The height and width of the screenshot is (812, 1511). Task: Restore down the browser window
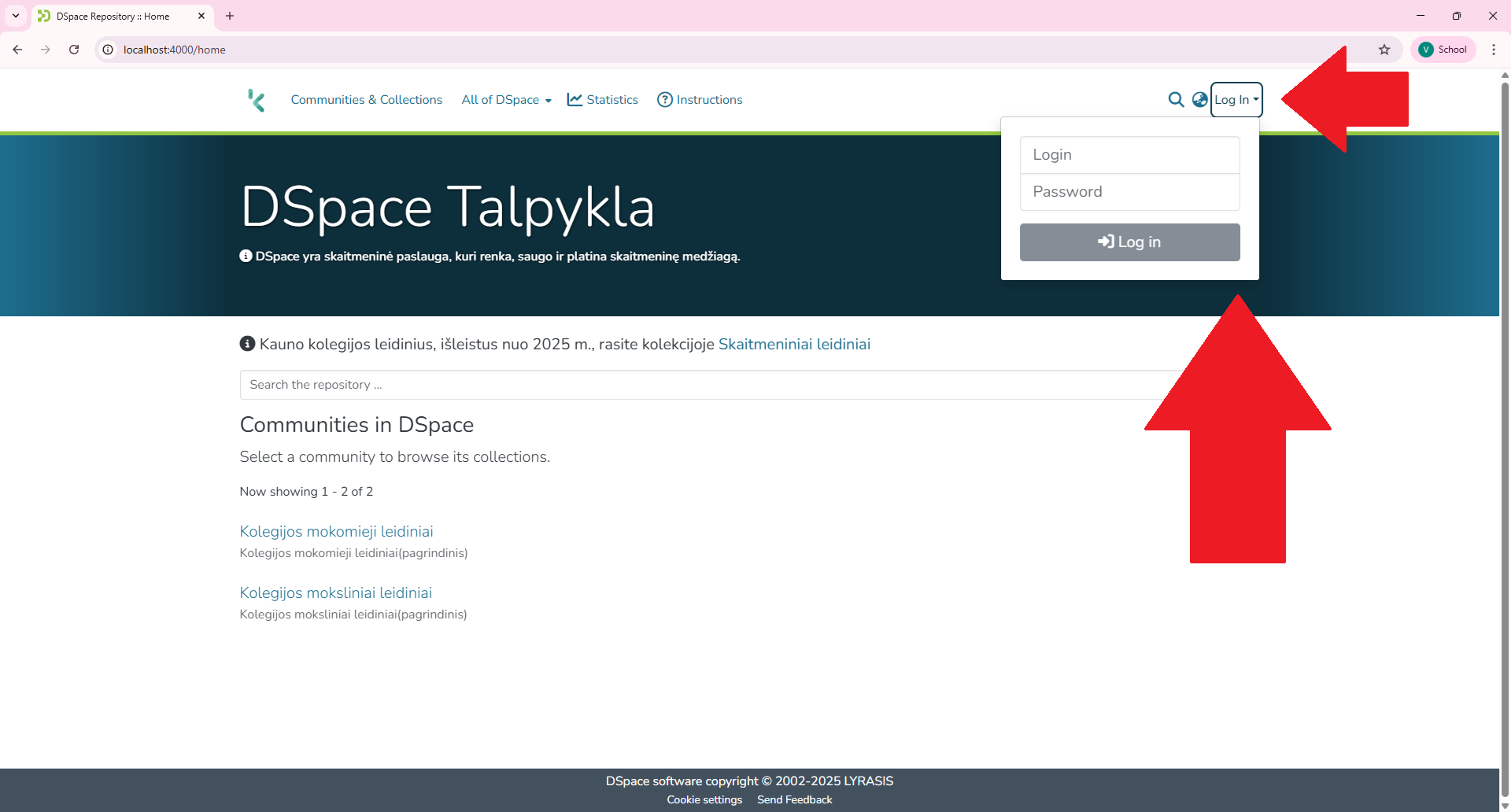[x=1457, y=16]
